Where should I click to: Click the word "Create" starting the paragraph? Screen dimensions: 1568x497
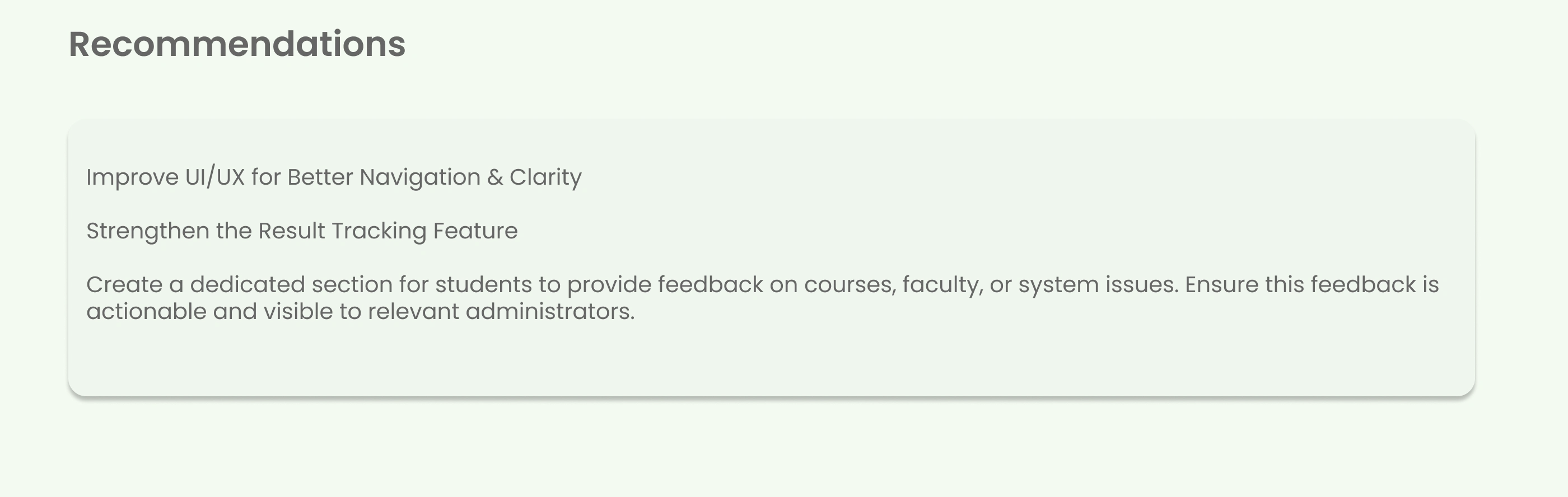coord(124,285)
